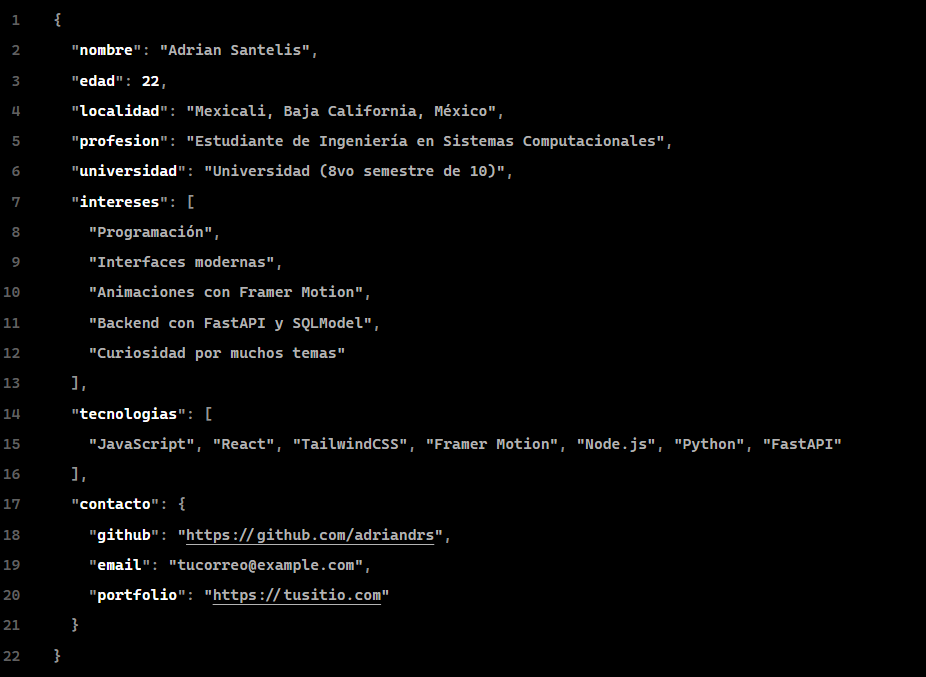The width and height of the screenshot is (926, 677).
Task: Click the "contacto" key
Action: click(115, 504)
